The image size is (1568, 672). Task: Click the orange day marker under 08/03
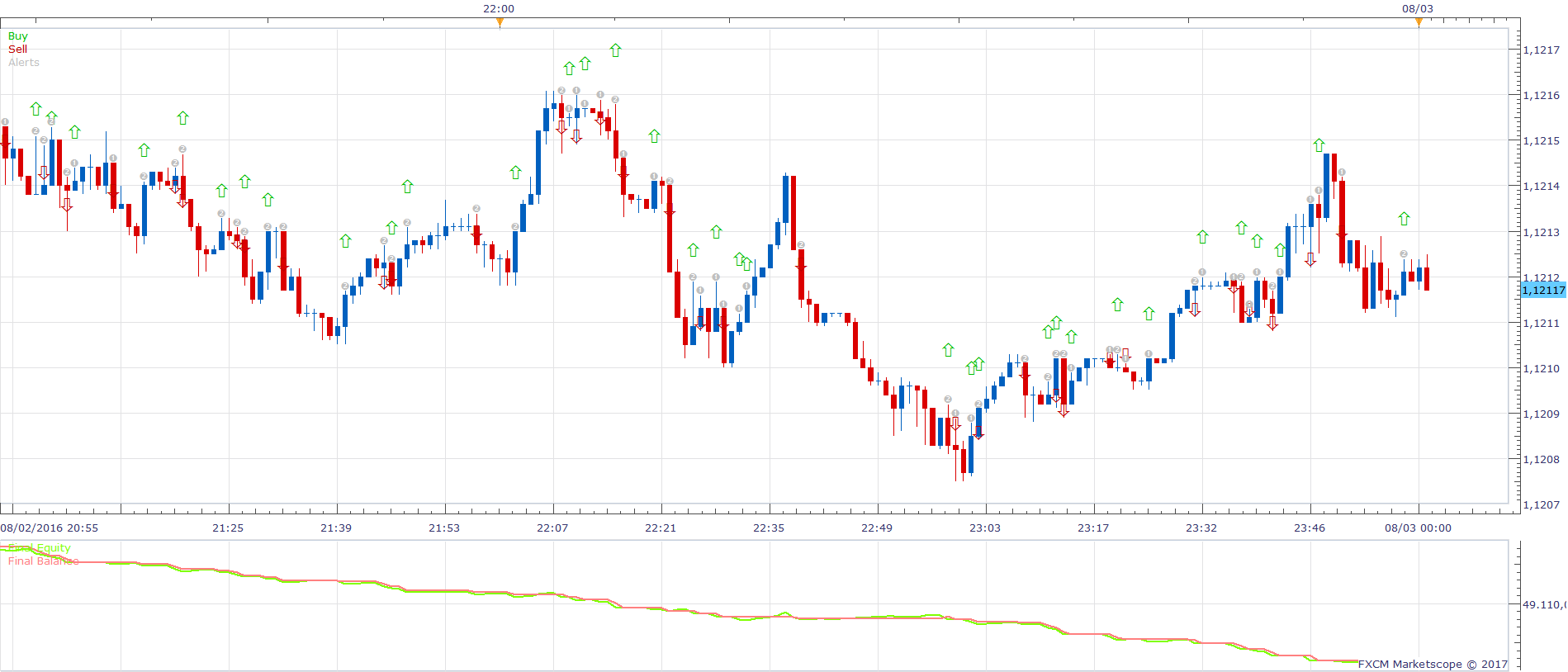click(1419, 22)
